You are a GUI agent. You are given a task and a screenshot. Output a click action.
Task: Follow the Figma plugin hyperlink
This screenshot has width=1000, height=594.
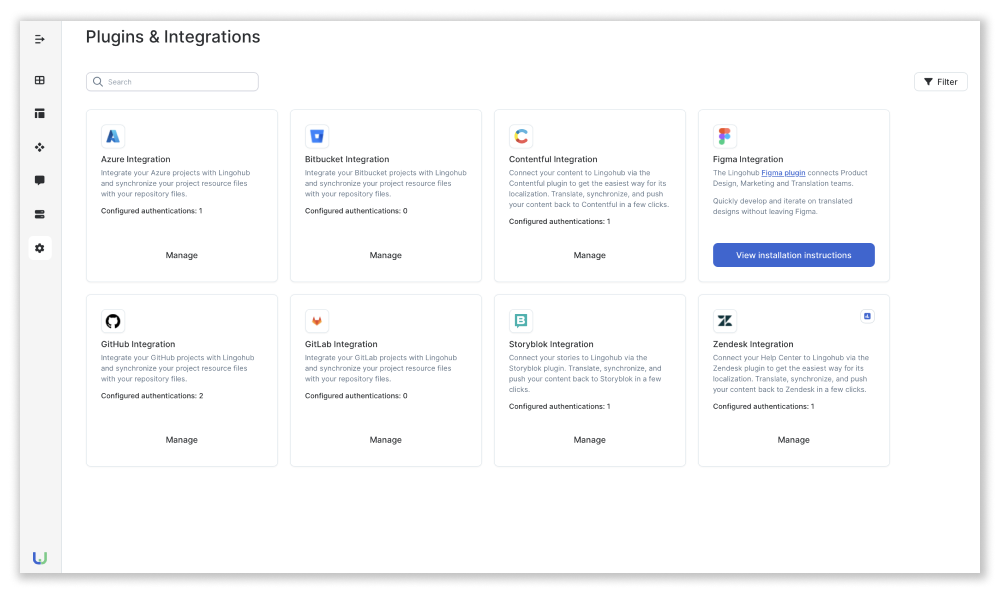coord(783,173)
